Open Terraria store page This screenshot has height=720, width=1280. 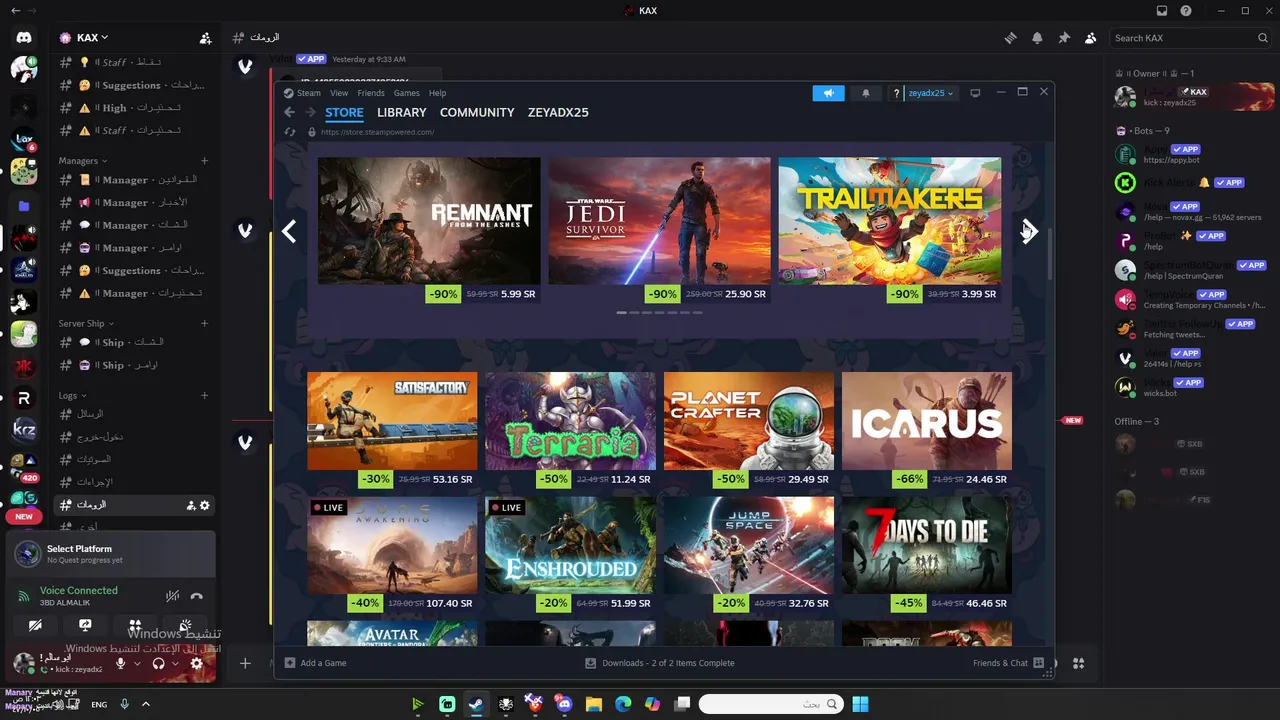click(x=570, y=421)
